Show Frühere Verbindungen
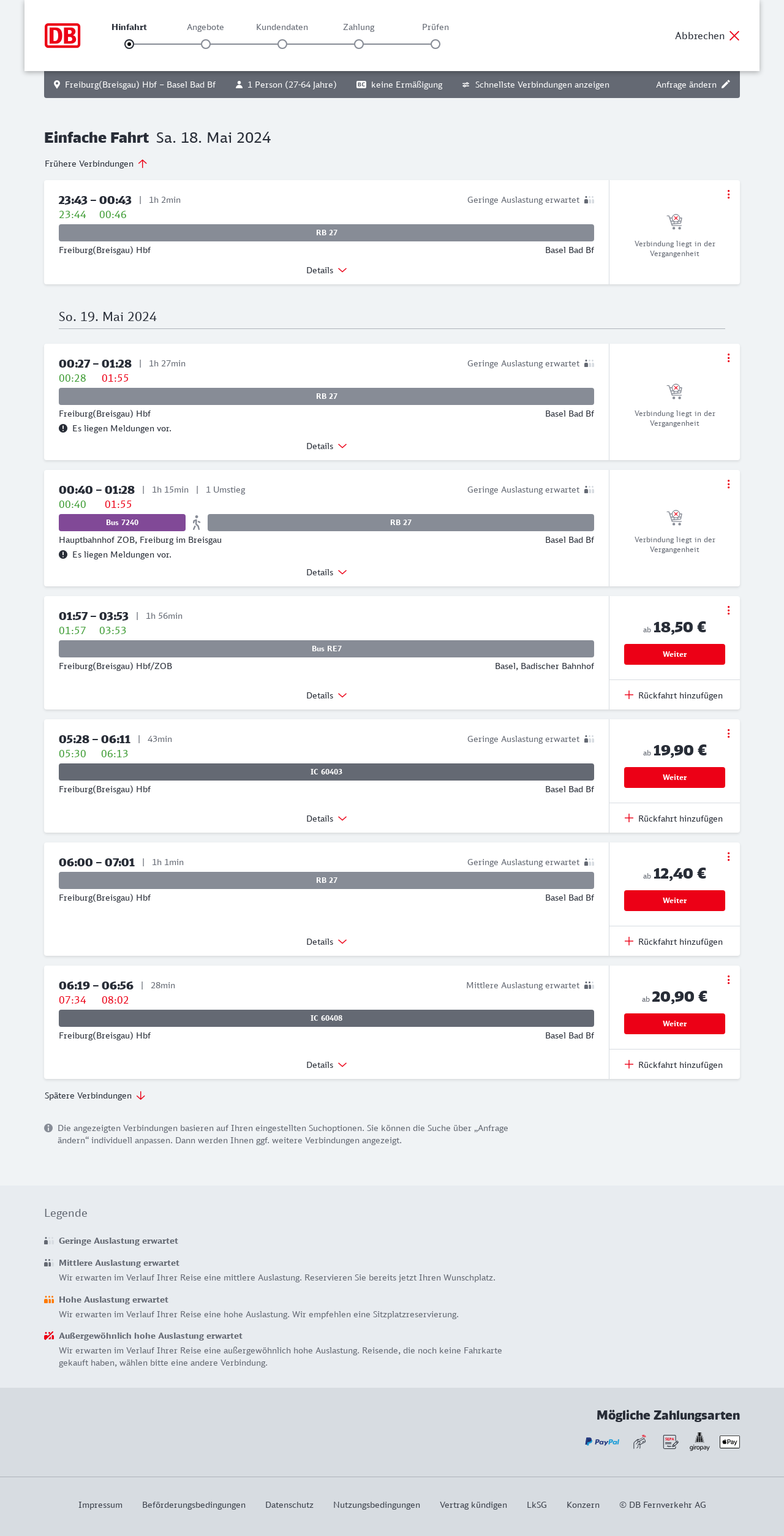Screen dimensions: 784x1536 point(96,164)
